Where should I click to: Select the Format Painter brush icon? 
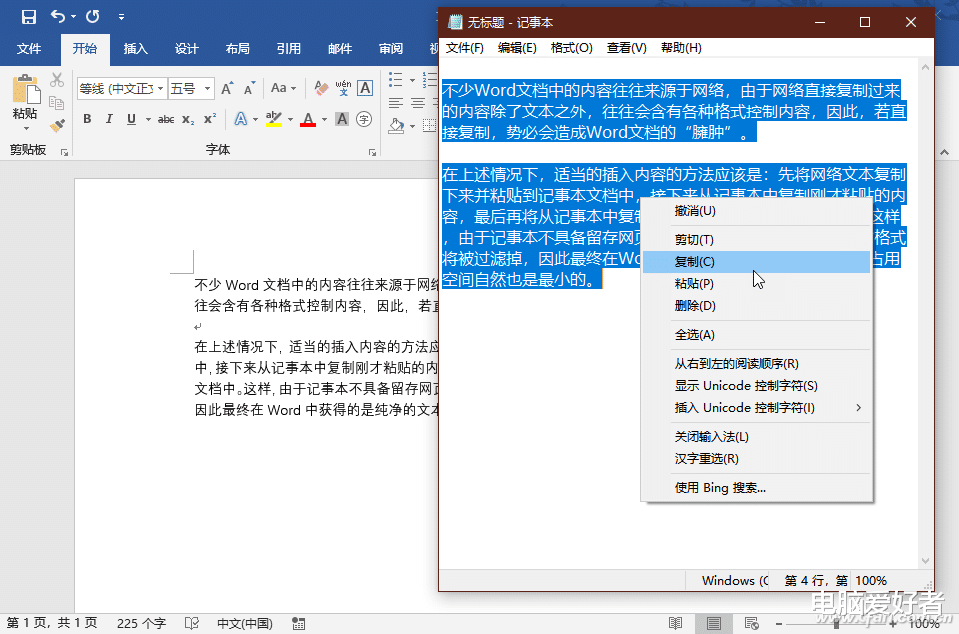point(57,125)
